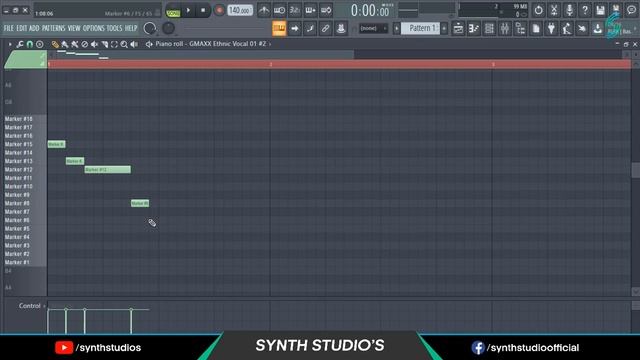640x360 pixels.
Task: Open the OPTIONS menu
Action: (93, 28)
